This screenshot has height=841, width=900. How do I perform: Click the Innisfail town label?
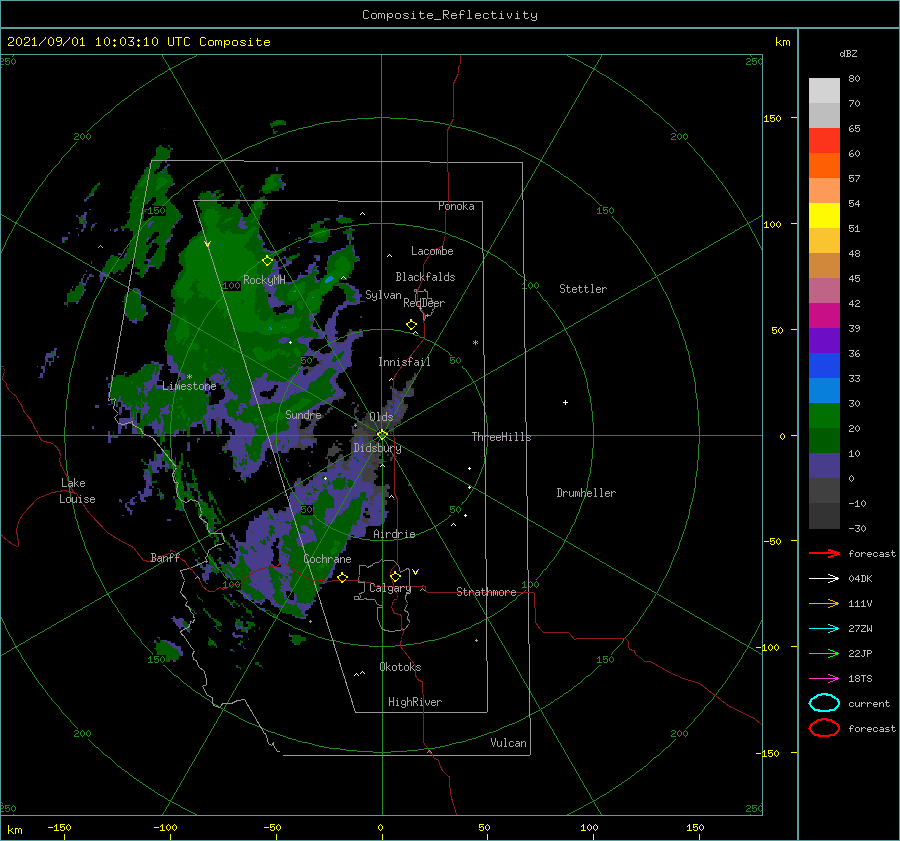(x=404, y=362)
